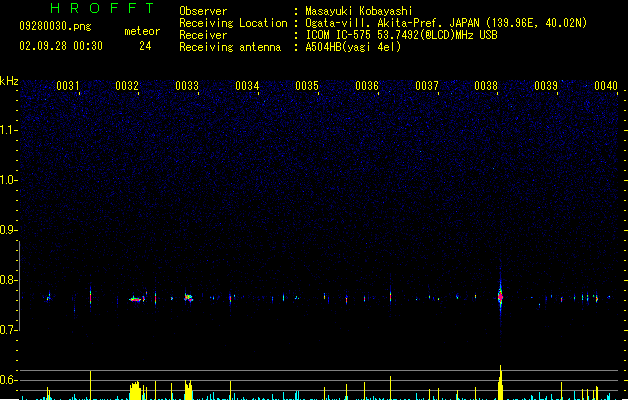Select the filename 09280030.png
629x400 pixels.
tap(55, 26)
